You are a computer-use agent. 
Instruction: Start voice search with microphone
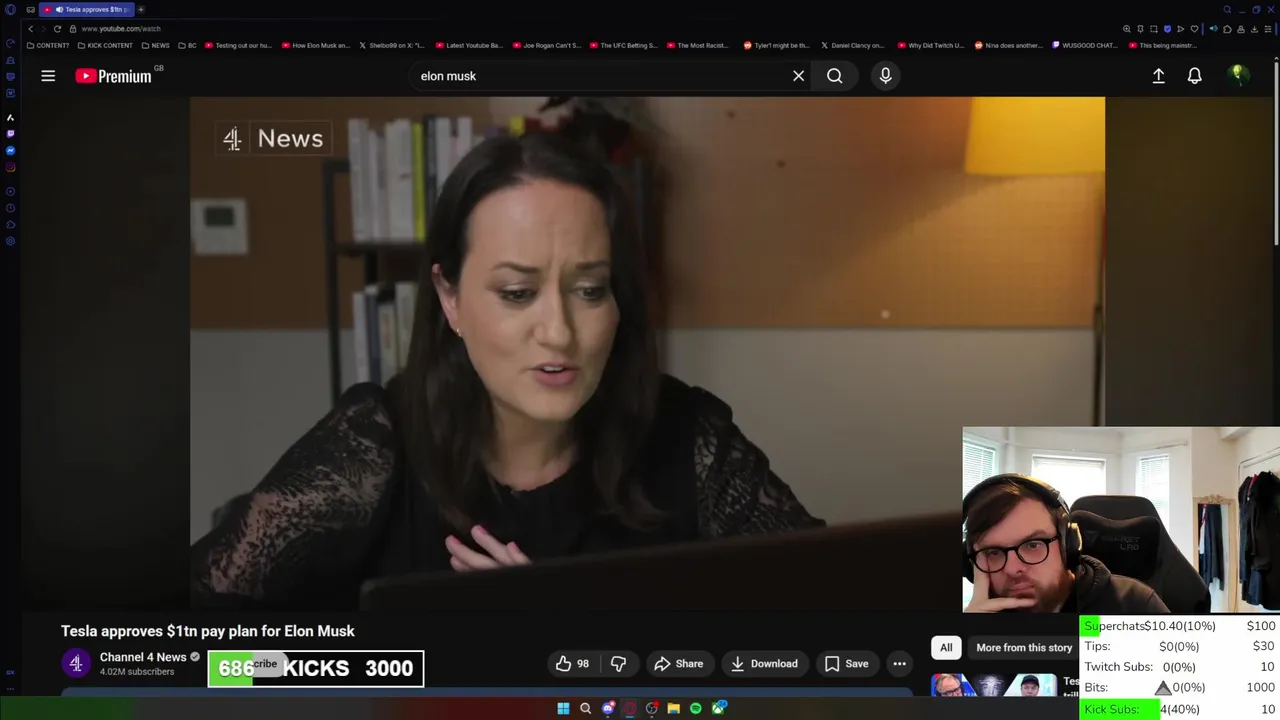[885, 76]
